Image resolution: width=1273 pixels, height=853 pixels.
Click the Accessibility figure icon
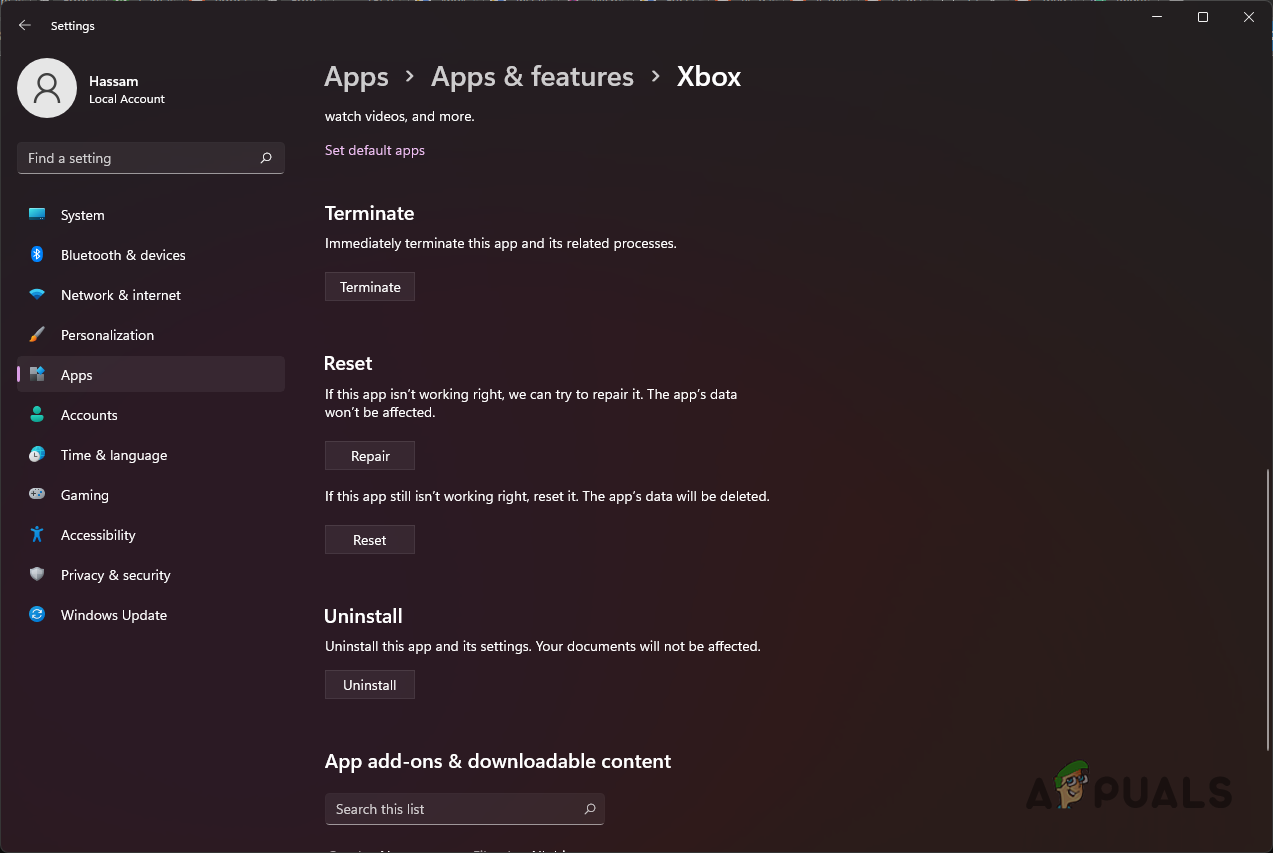point(37,535)
